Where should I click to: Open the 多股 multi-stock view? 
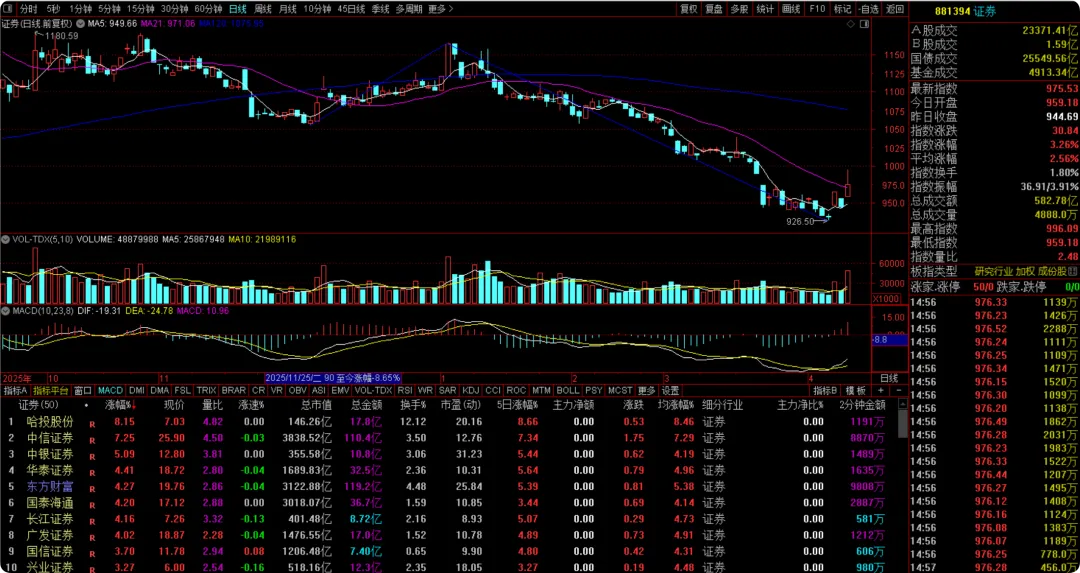pos(739,9)
